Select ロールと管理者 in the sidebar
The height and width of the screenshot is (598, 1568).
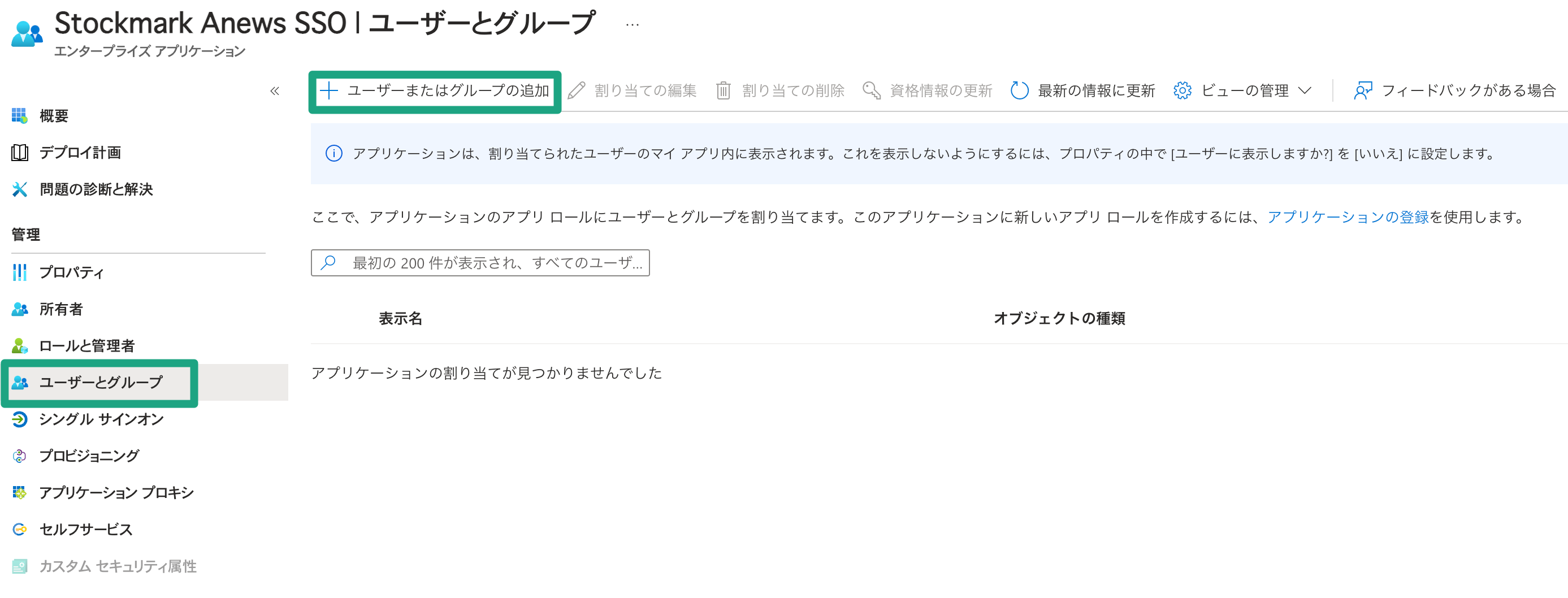[86, 346]
